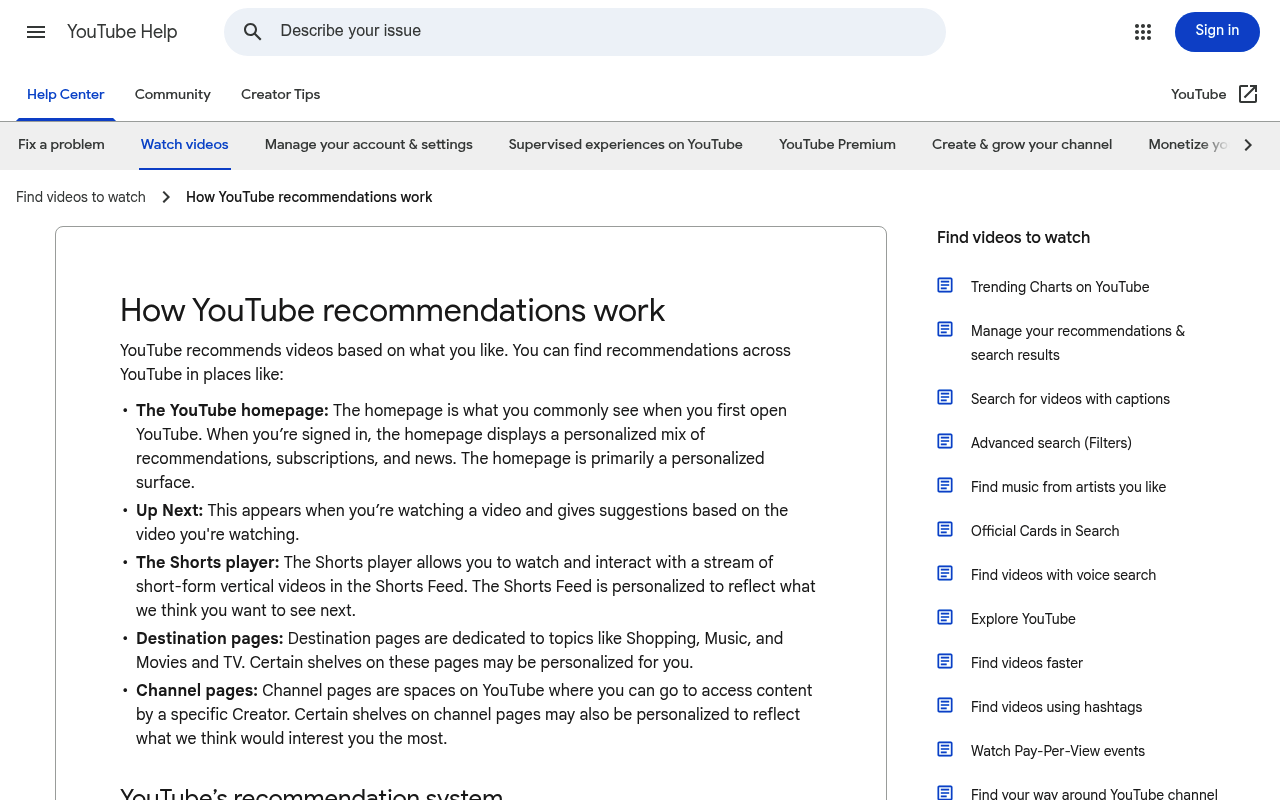Click the Sign in button

coord(1217,32)
